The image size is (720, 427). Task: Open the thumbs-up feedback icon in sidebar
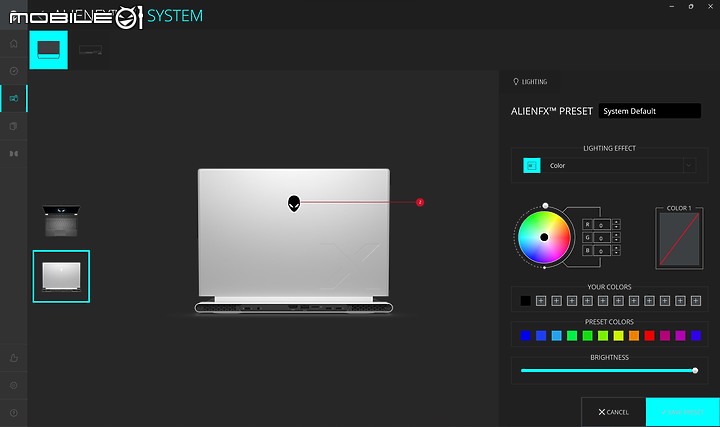(x=14, y=358)
